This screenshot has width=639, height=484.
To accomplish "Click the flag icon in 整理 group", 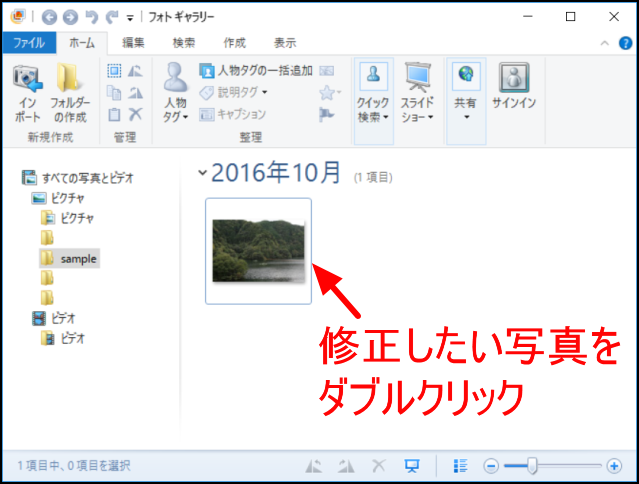I will [326, 114].
